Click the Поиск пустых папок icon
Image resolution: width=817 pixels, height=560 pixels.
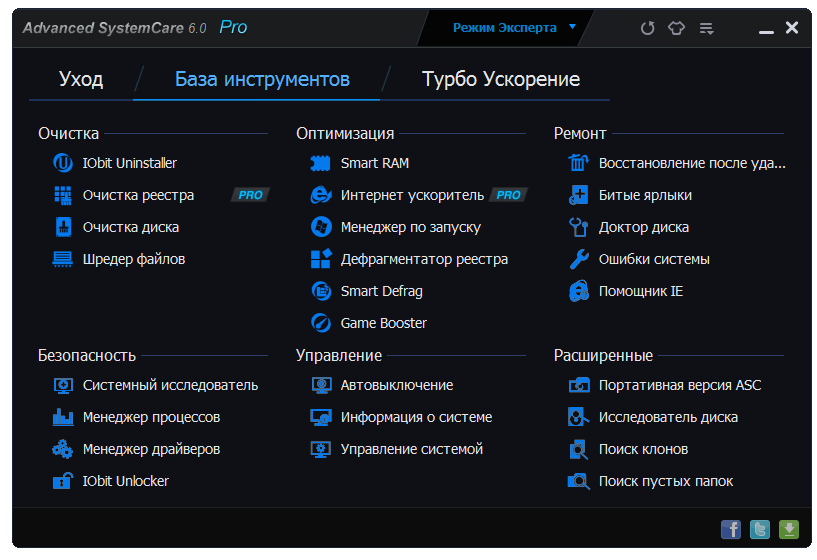579,481
